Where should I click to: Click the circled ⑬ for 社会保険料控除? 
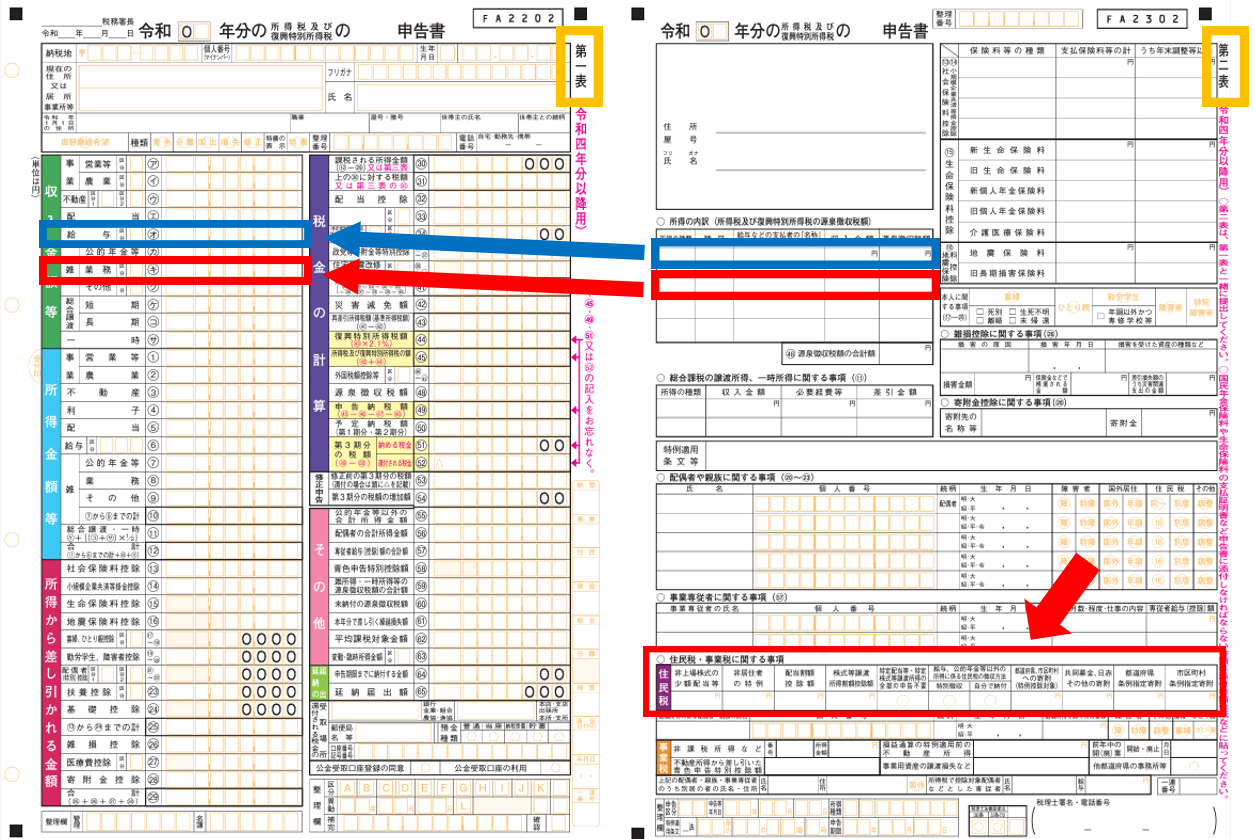(x=154, y=567)
